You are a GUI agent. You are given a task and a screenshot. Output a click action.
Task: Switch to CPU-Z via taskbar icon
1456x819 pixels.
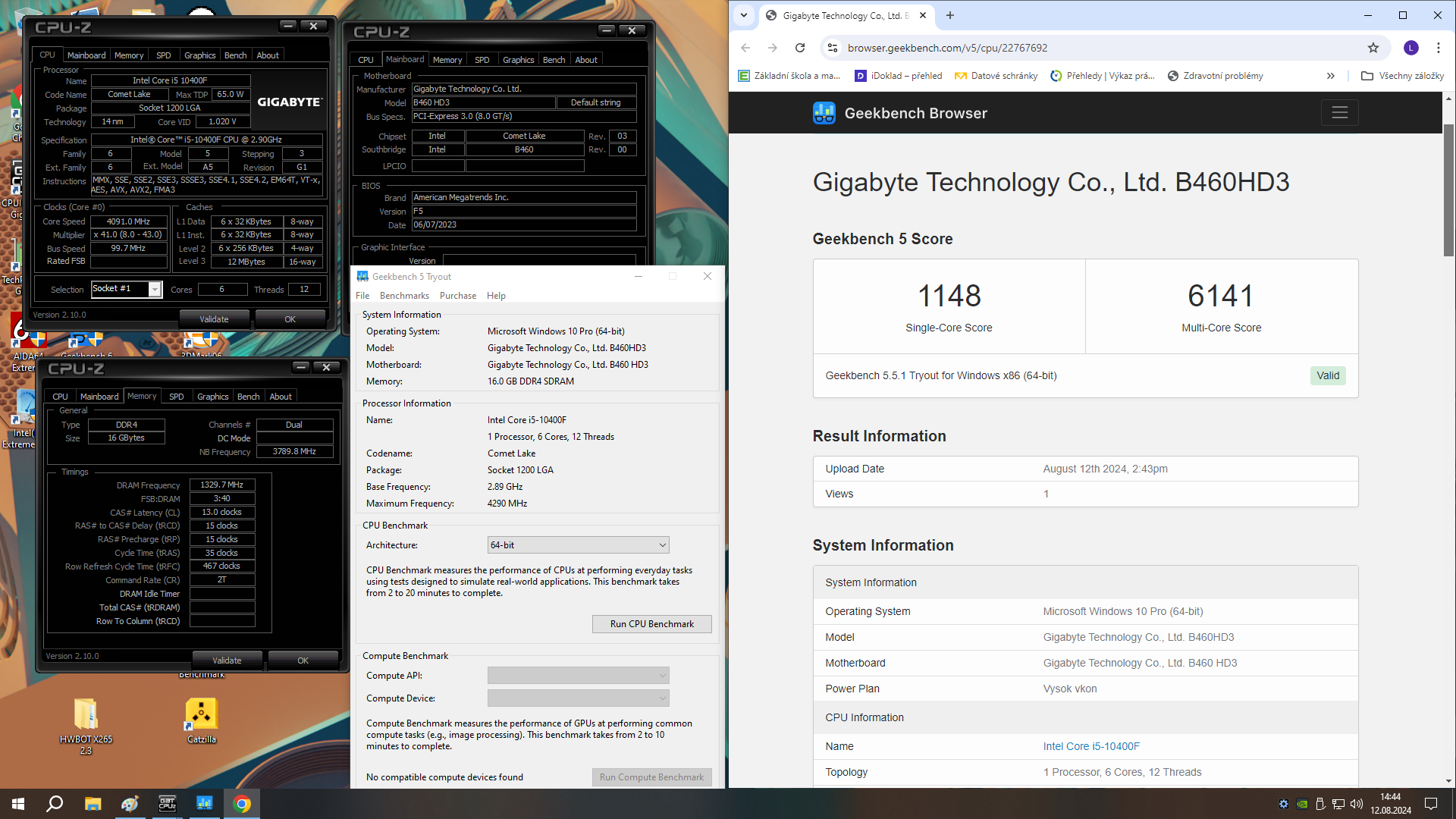167,804
